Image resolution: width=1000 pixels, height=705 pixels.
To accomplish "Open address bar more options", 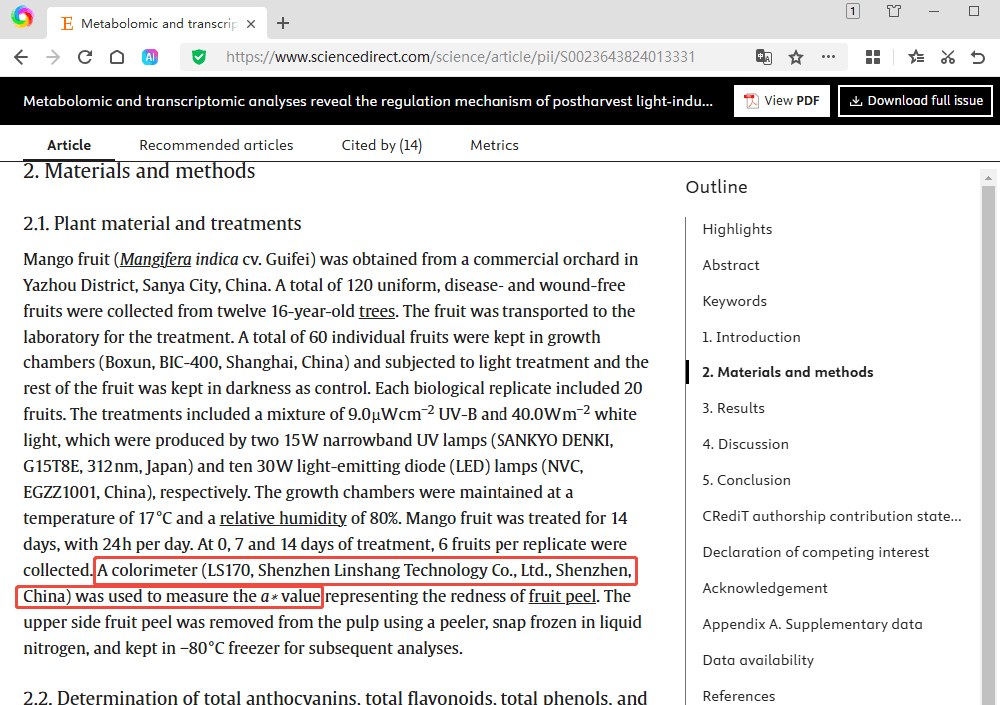I will coord(828,57).
